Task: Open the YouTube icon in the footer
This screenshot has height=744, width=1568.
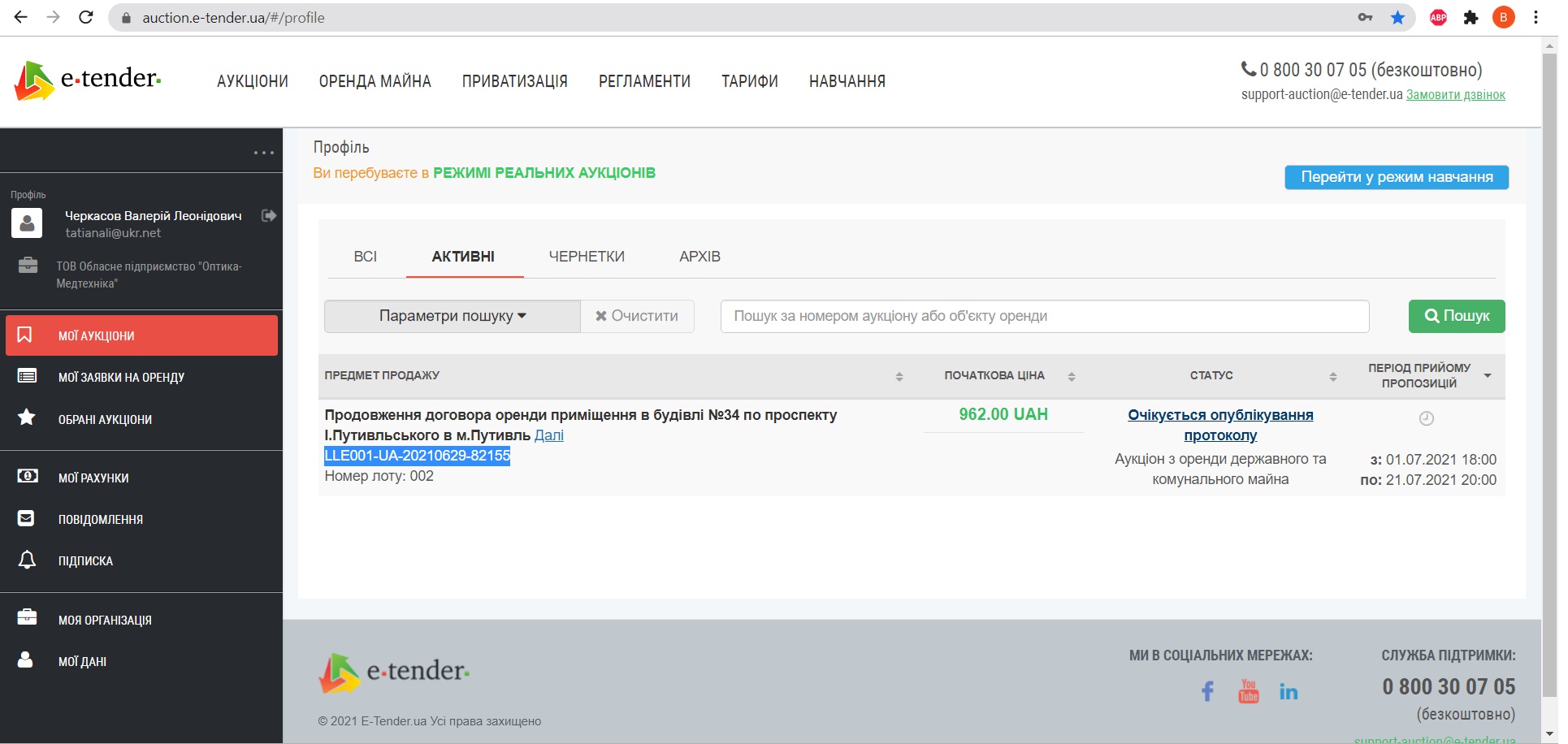Action: click(1248, 691)
